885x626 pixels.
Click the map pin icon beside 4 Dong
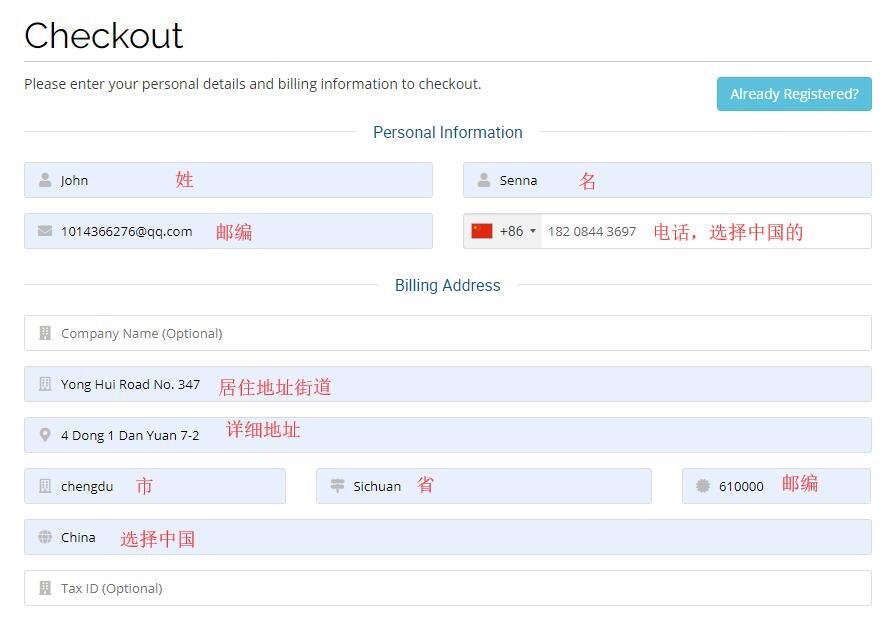pos(45,435)
